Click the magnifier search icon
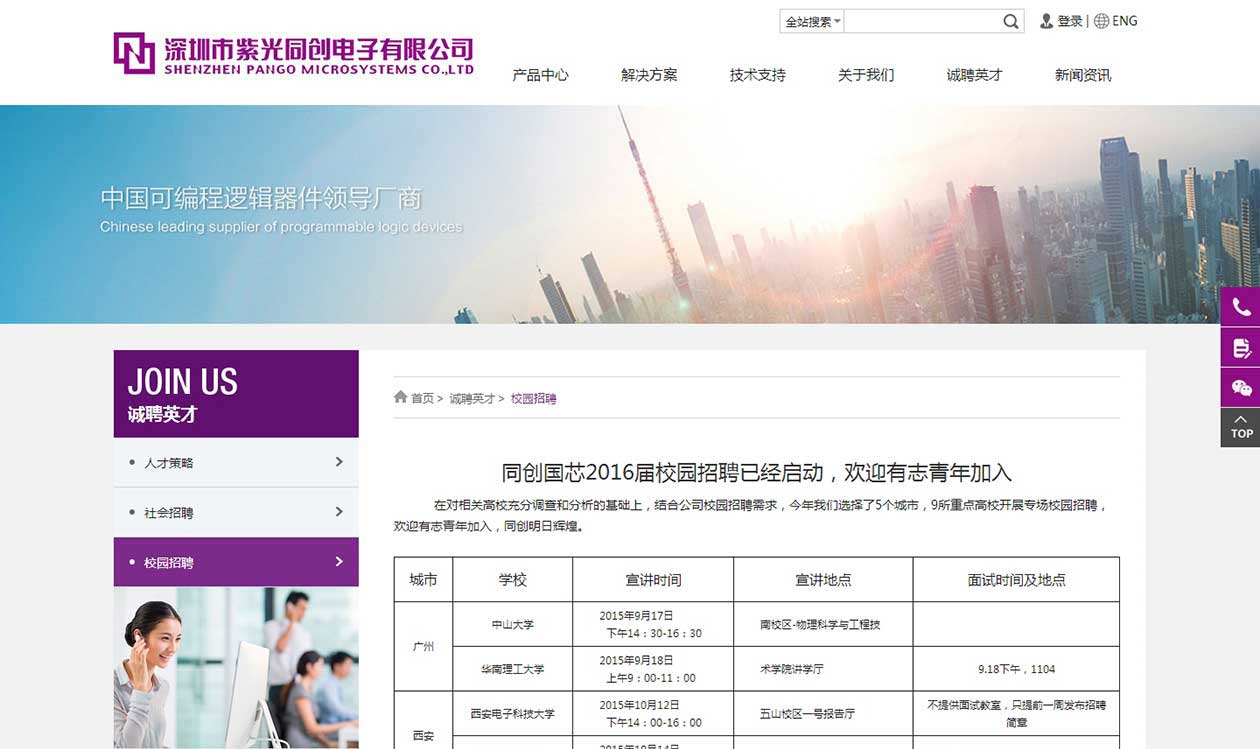The width and height of the screenshot is (1260, 749). [x=1011, y=21]
